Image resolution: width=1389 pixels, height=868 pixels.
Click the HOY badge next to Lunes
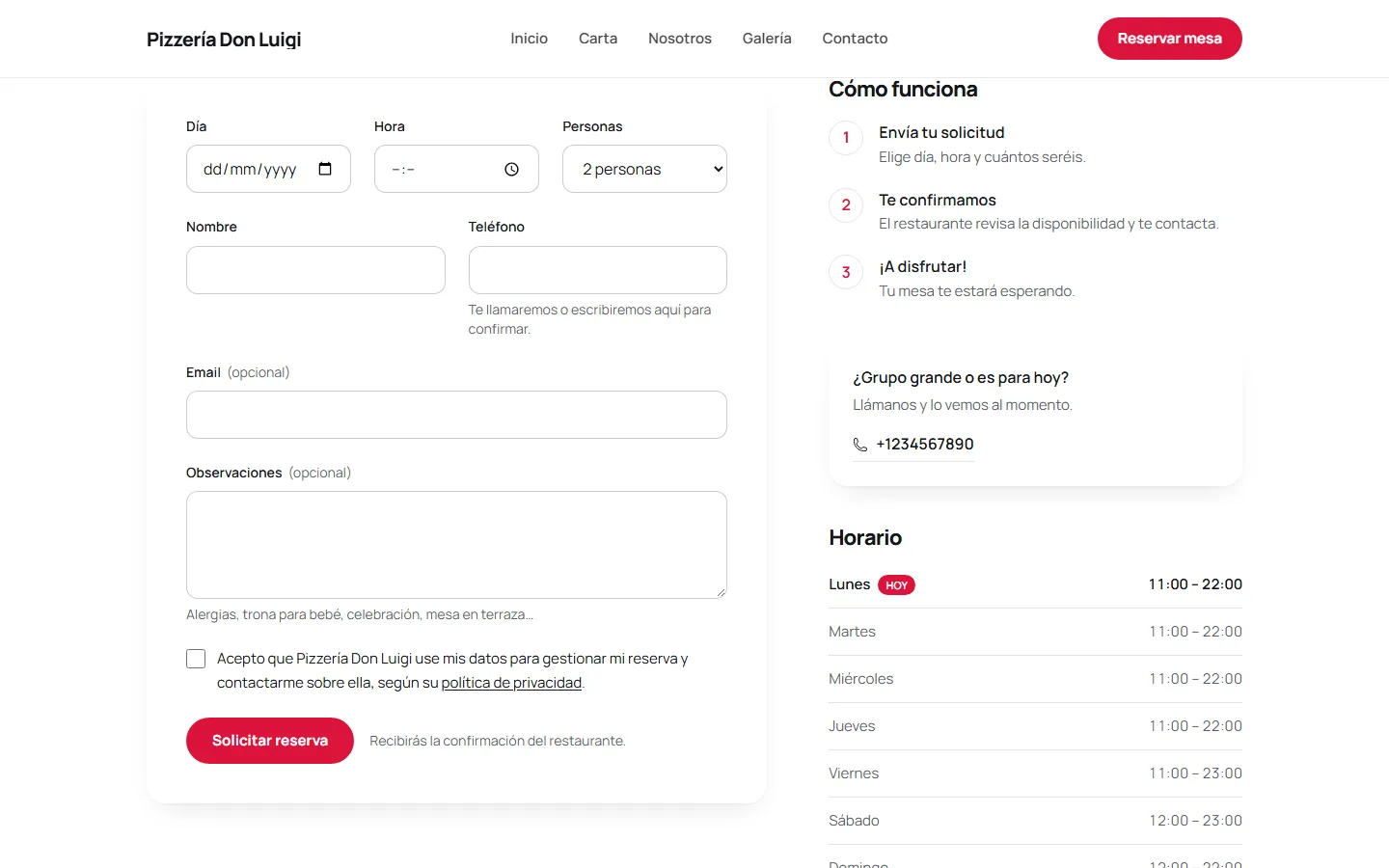coord(896,585)
